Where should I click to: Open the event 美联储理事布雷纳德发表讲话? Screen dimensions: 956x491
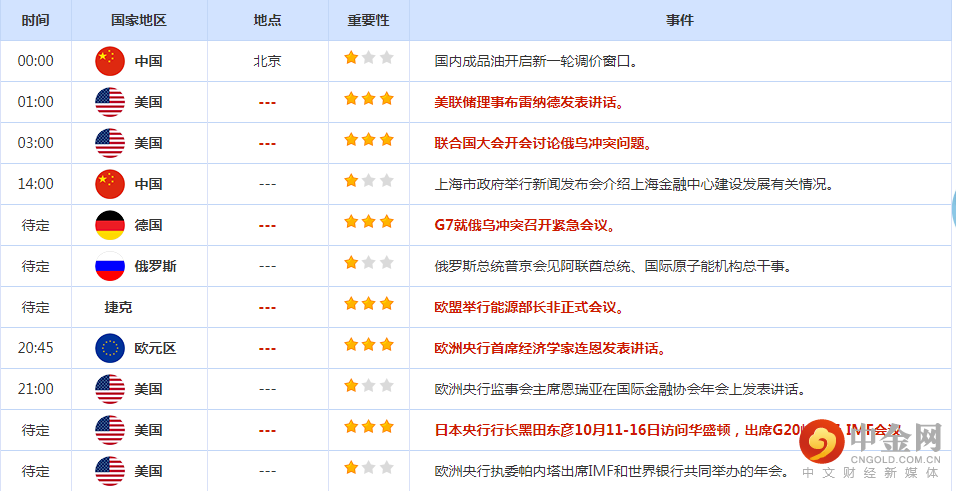click(529, 102)
